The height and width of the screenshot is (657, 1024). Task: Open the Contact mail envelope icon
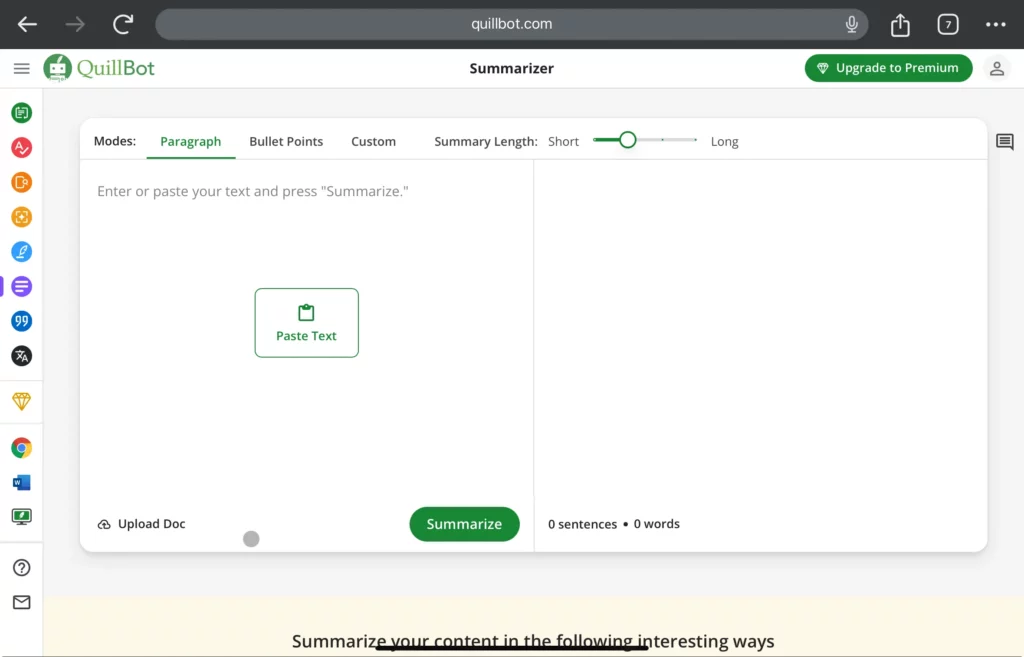22,602
